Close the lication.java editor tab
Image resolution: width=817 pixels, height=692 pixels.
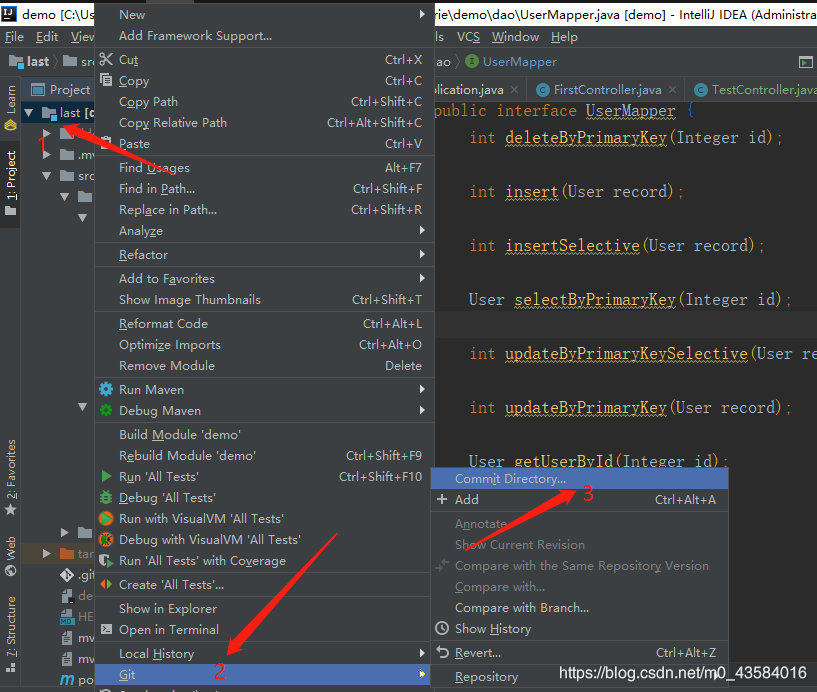(514, 90)
